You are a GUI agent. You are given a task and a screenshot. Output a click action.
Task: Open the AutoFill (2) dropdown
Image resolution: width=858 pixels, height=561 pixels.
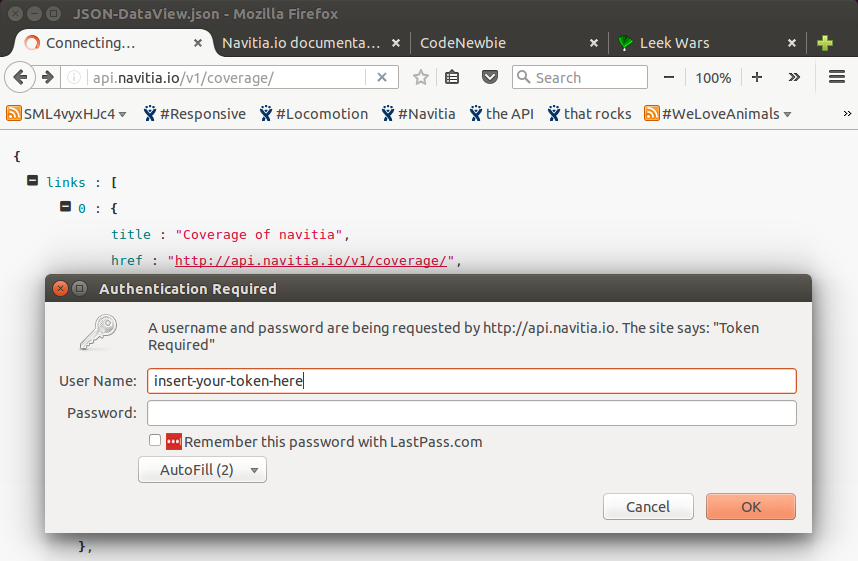[202, 470]
